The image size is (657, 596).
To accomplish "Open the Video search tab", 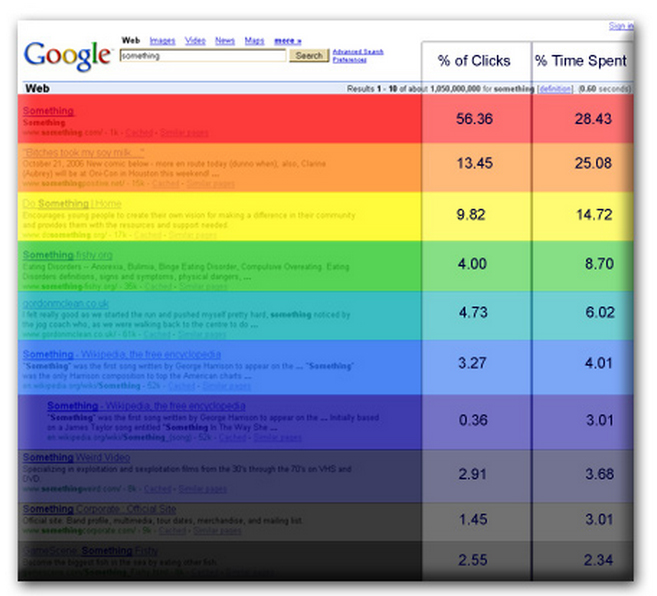I will [195, 41].
